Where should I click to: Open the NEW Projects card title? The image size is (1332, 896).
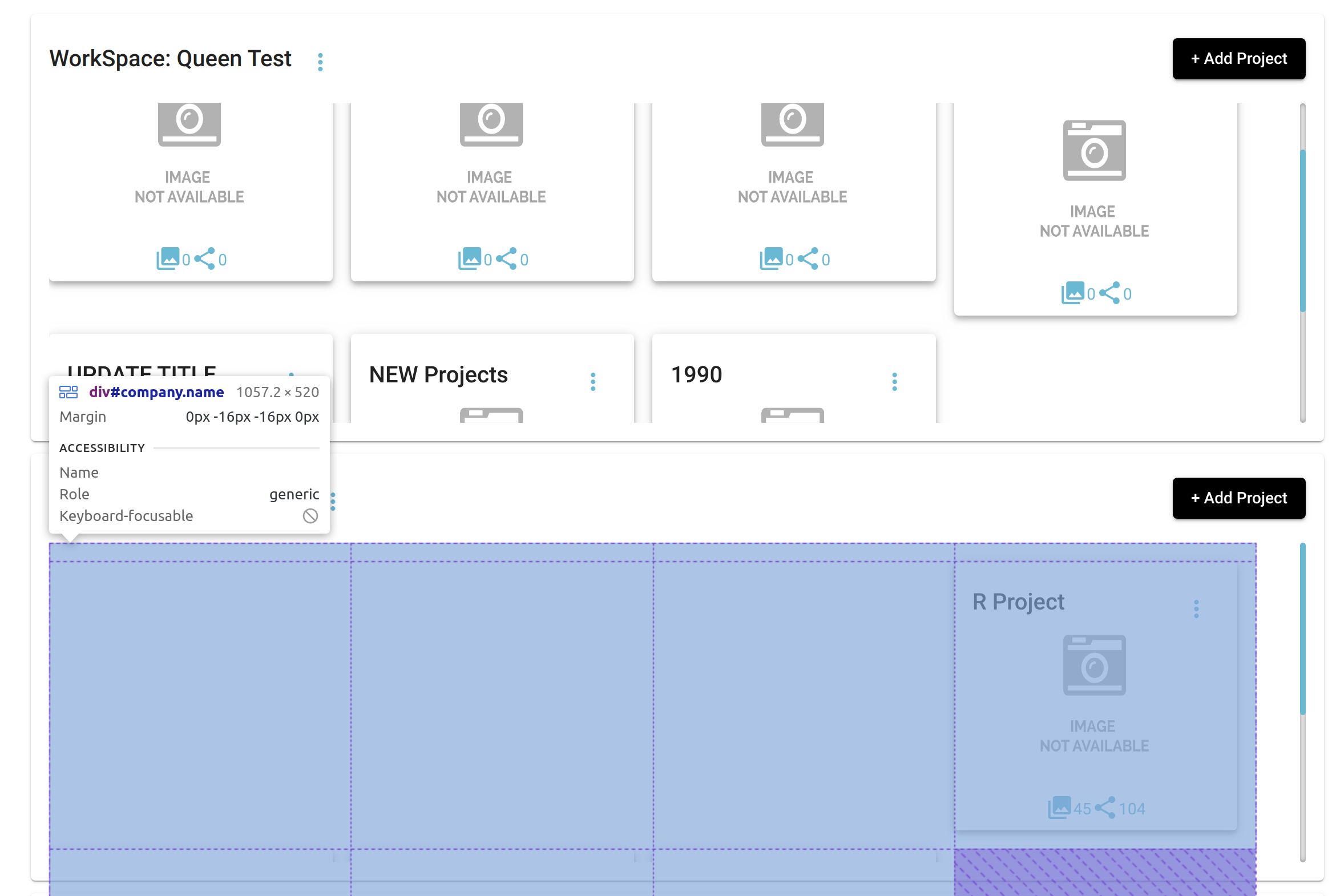[438, 375]
